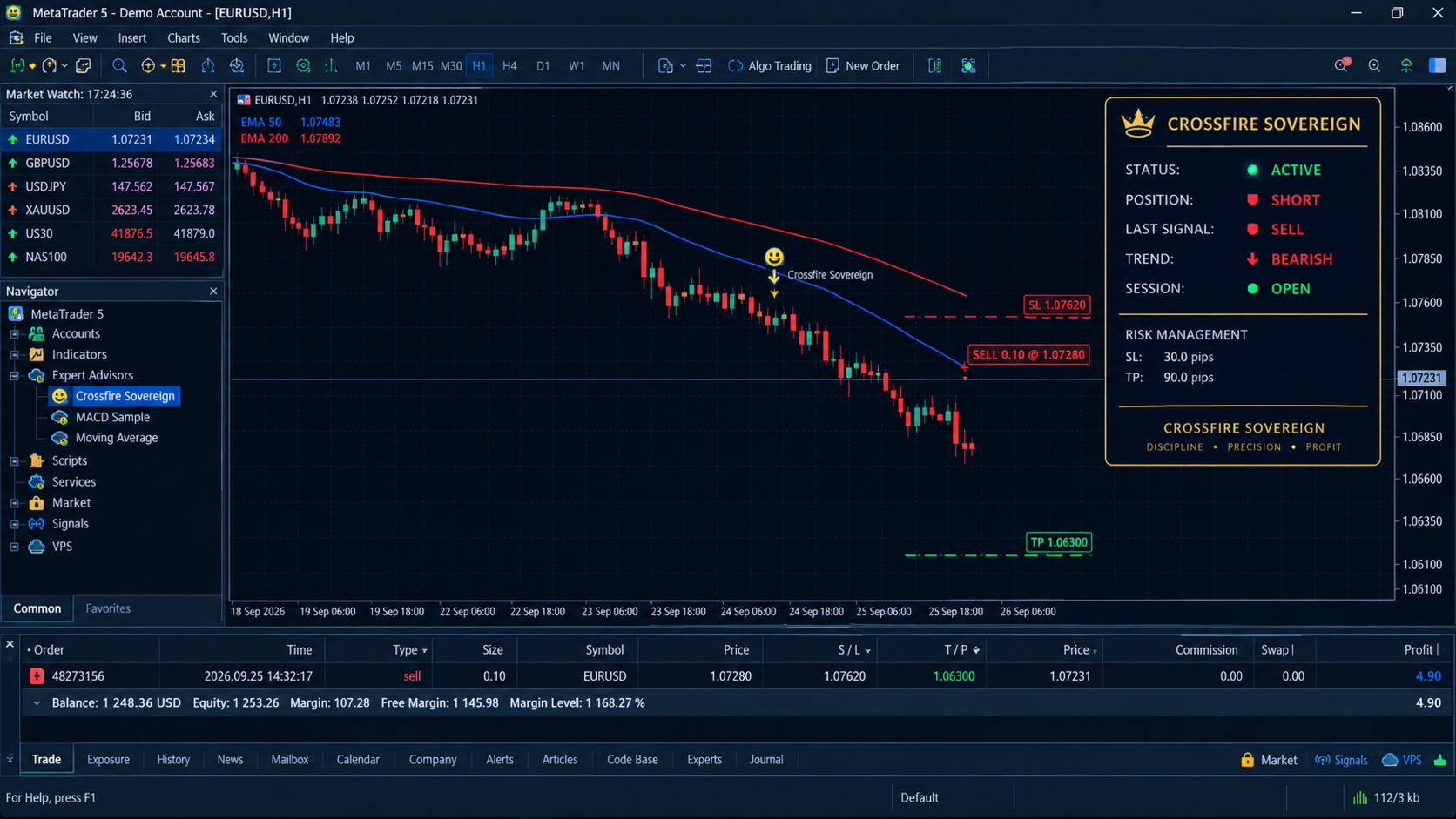This screenshot has height=819, width=1456.
Task: Click the blue color block at toolbar right
Action: [1438, 66]
